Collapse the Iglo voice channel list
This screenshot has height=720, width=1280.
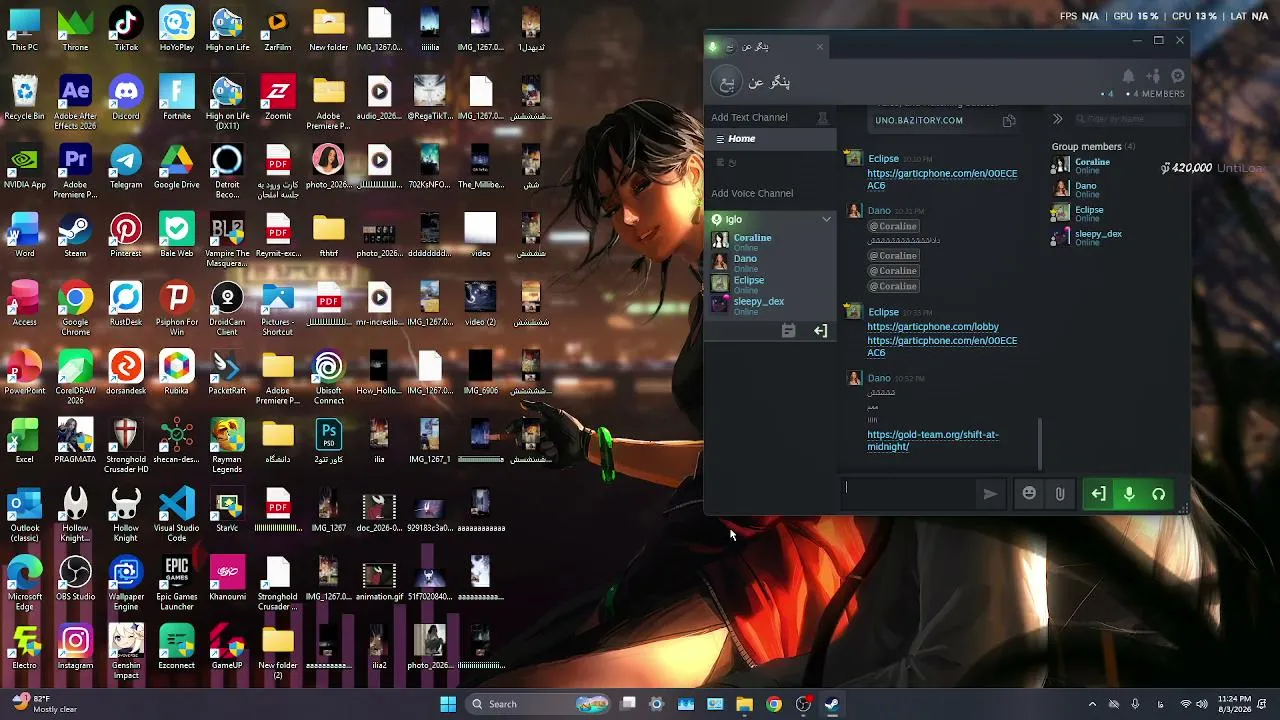coord(826,219)
